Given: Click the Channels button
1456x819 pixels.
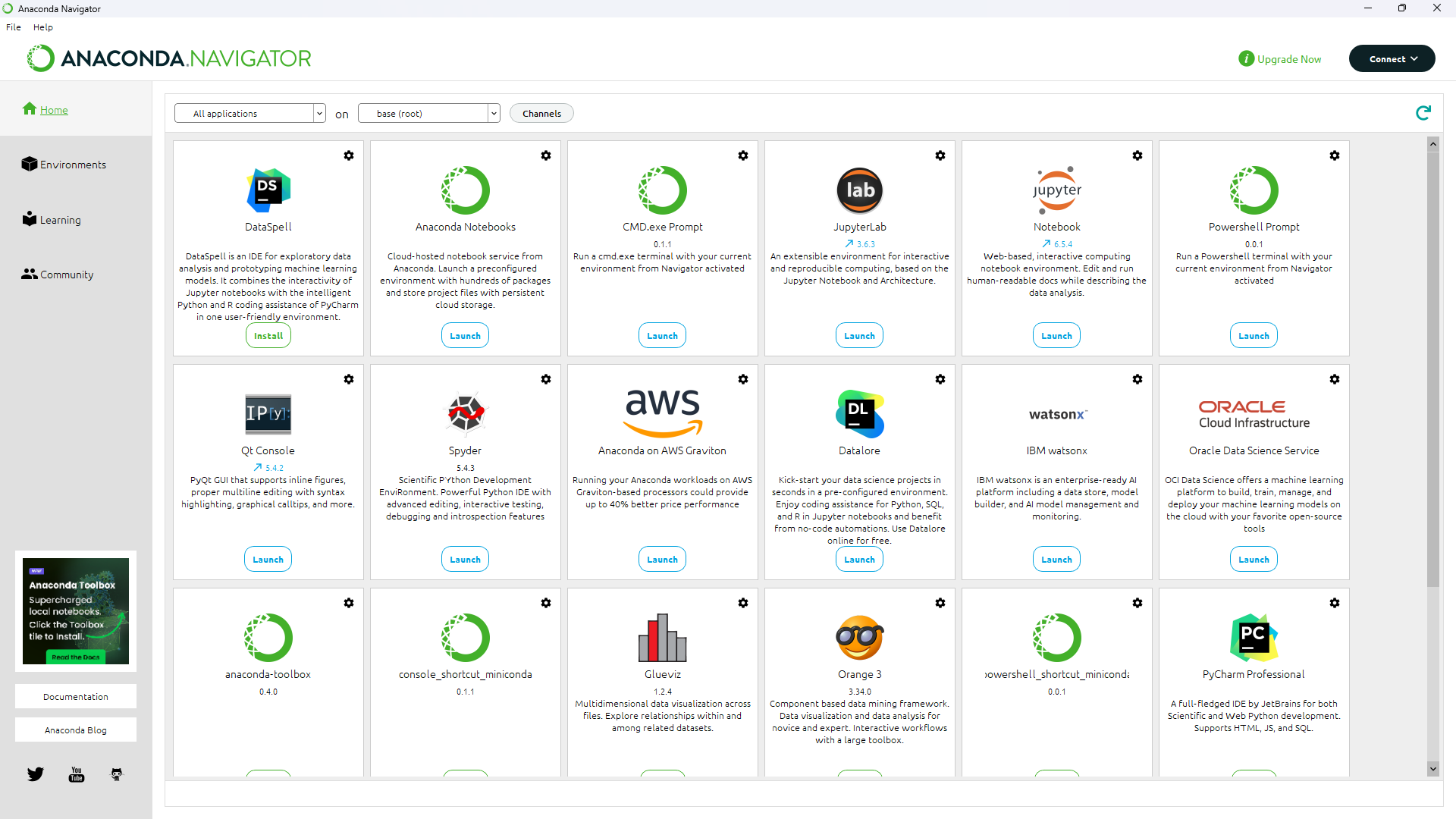Looking at the screenshot, I should (541, 113).
